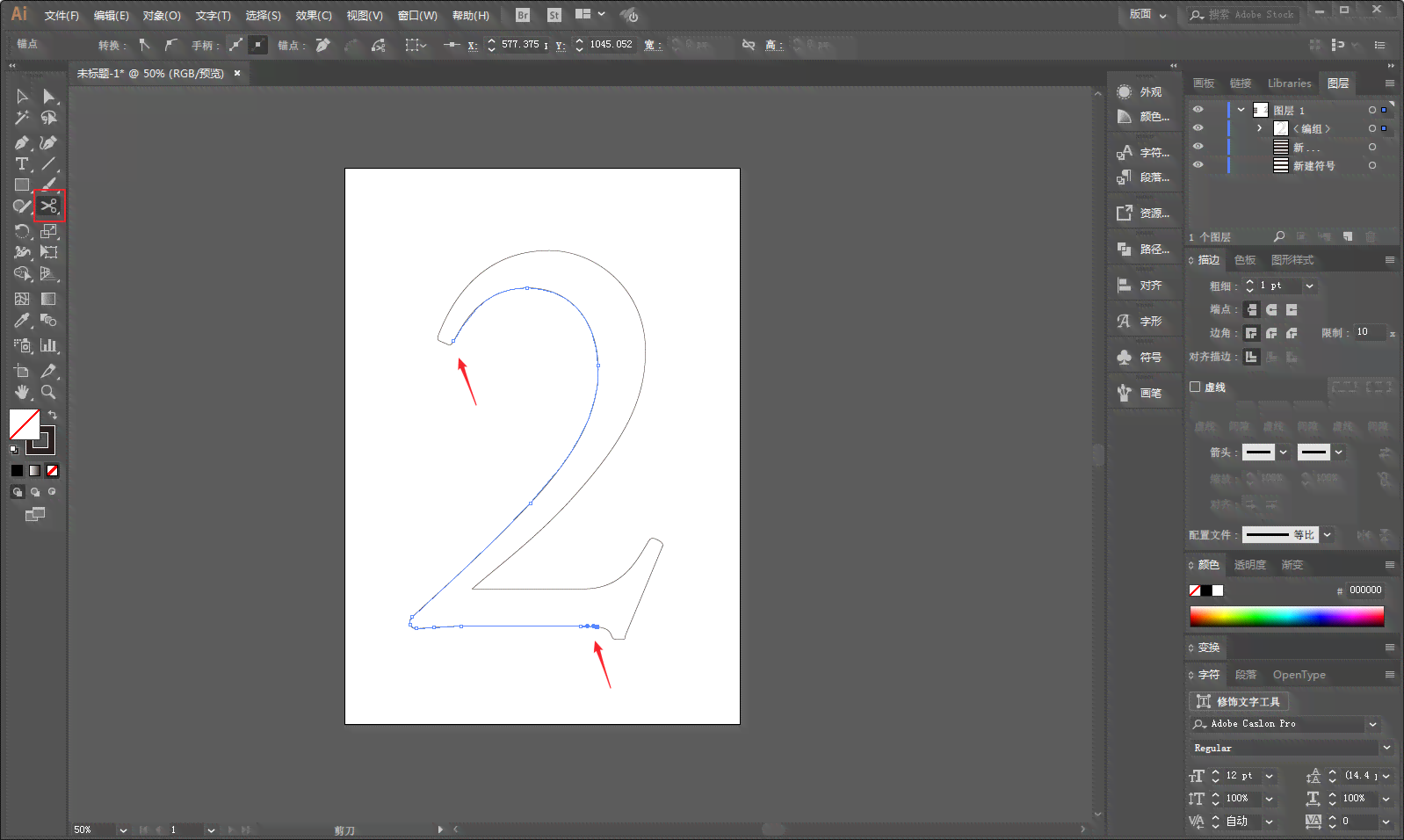Swap fill and stroke colors

click(53, 415)
